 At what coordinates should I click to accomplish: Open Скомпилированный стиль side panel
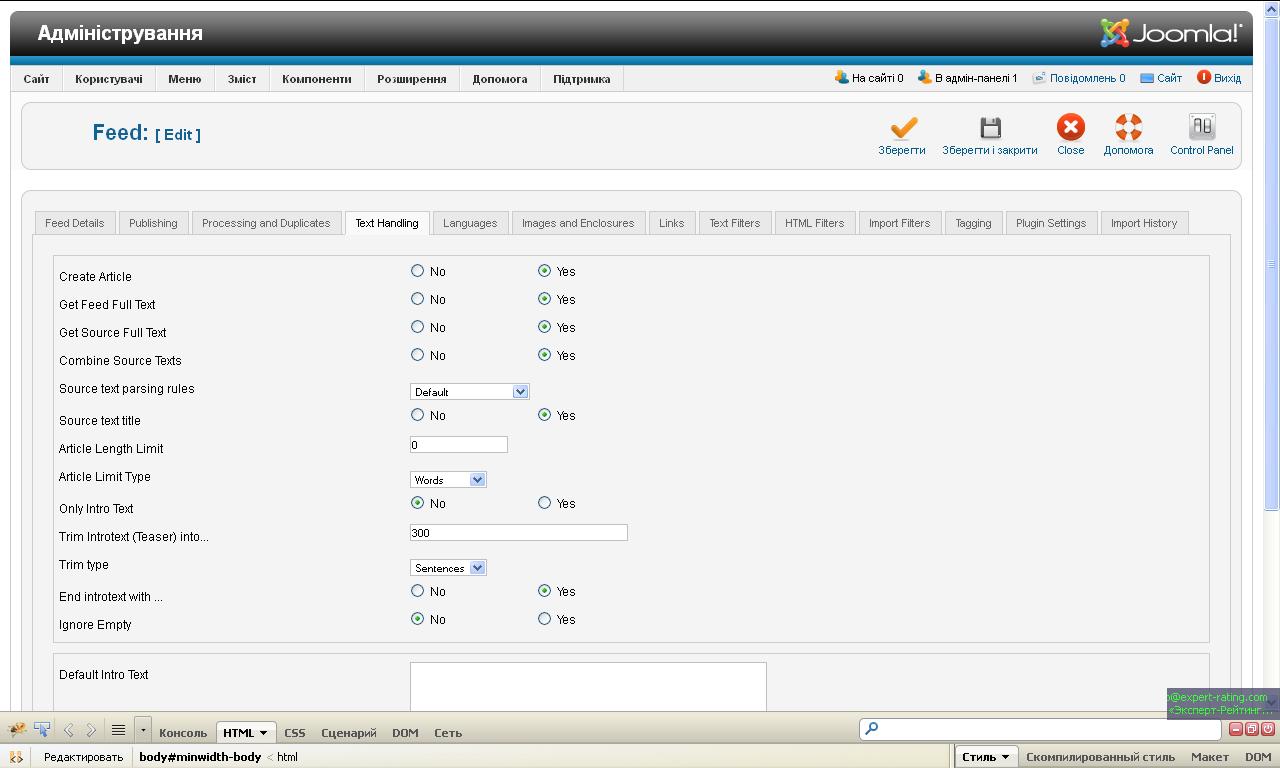pos(1100,757)
